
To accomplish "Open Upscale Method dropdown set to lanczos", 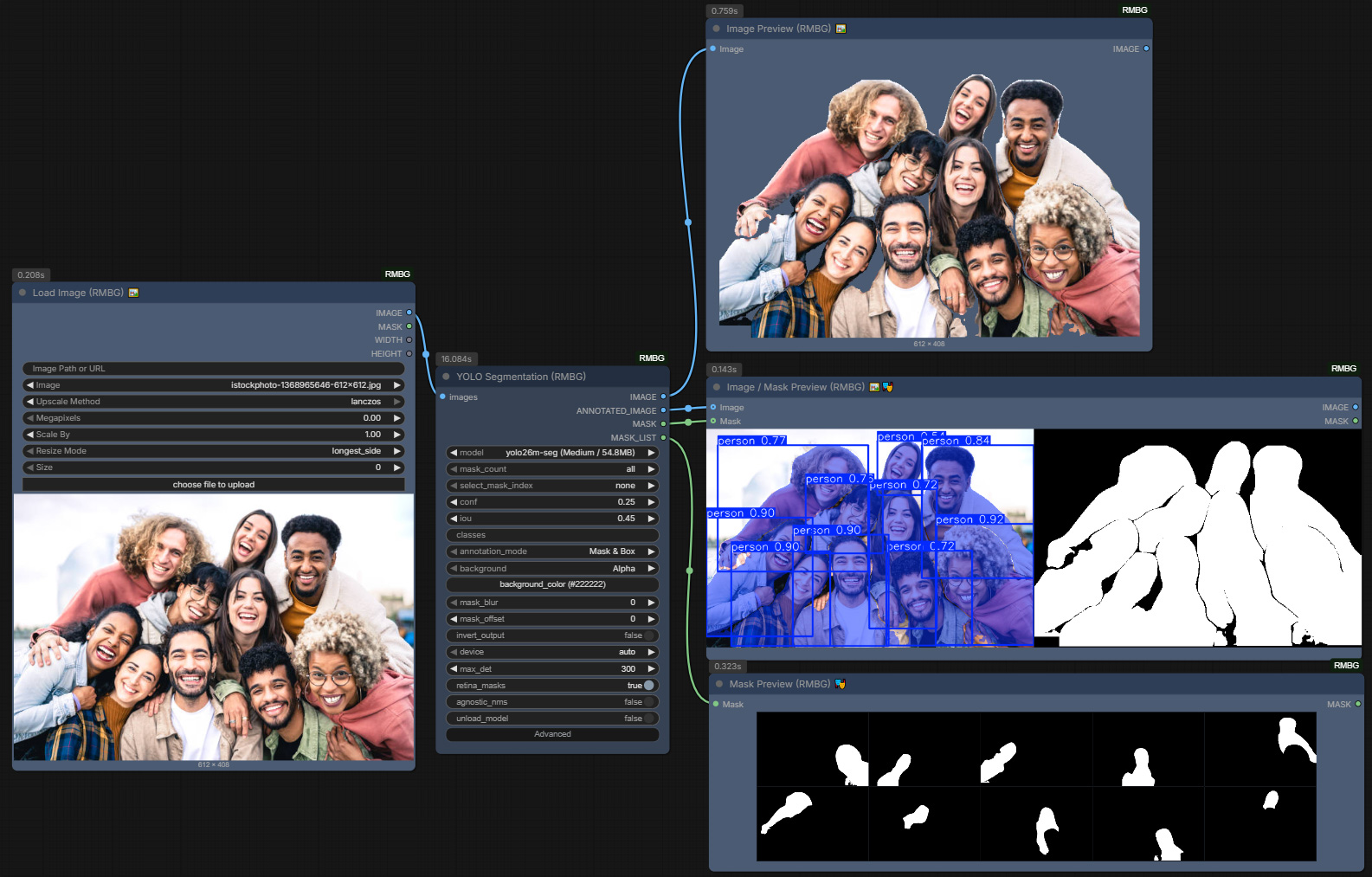I will 214,402.
